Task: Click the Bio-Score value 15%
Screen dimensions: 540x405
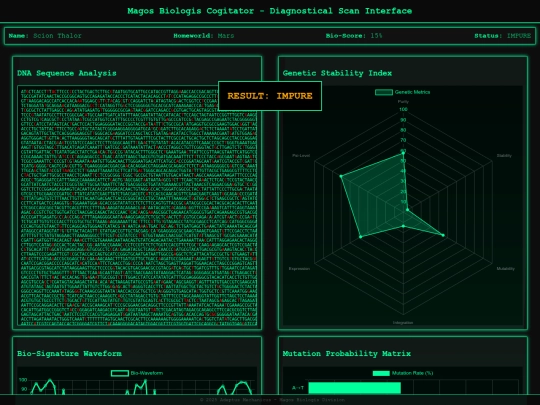Action: click(x=376, y=36)
